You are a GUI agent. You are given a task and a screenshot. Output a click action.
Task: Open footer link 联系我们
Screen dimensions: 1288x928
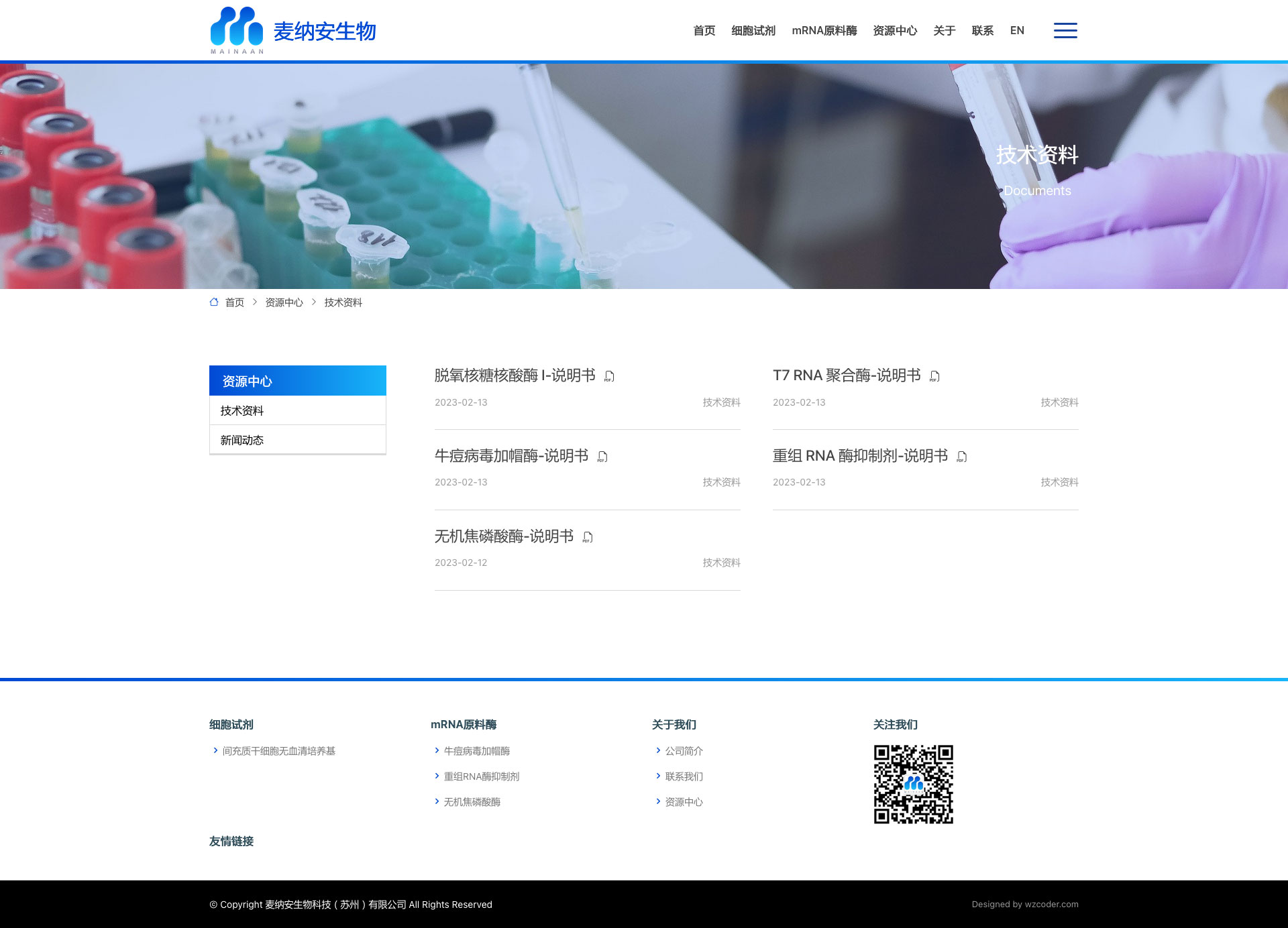684,776
